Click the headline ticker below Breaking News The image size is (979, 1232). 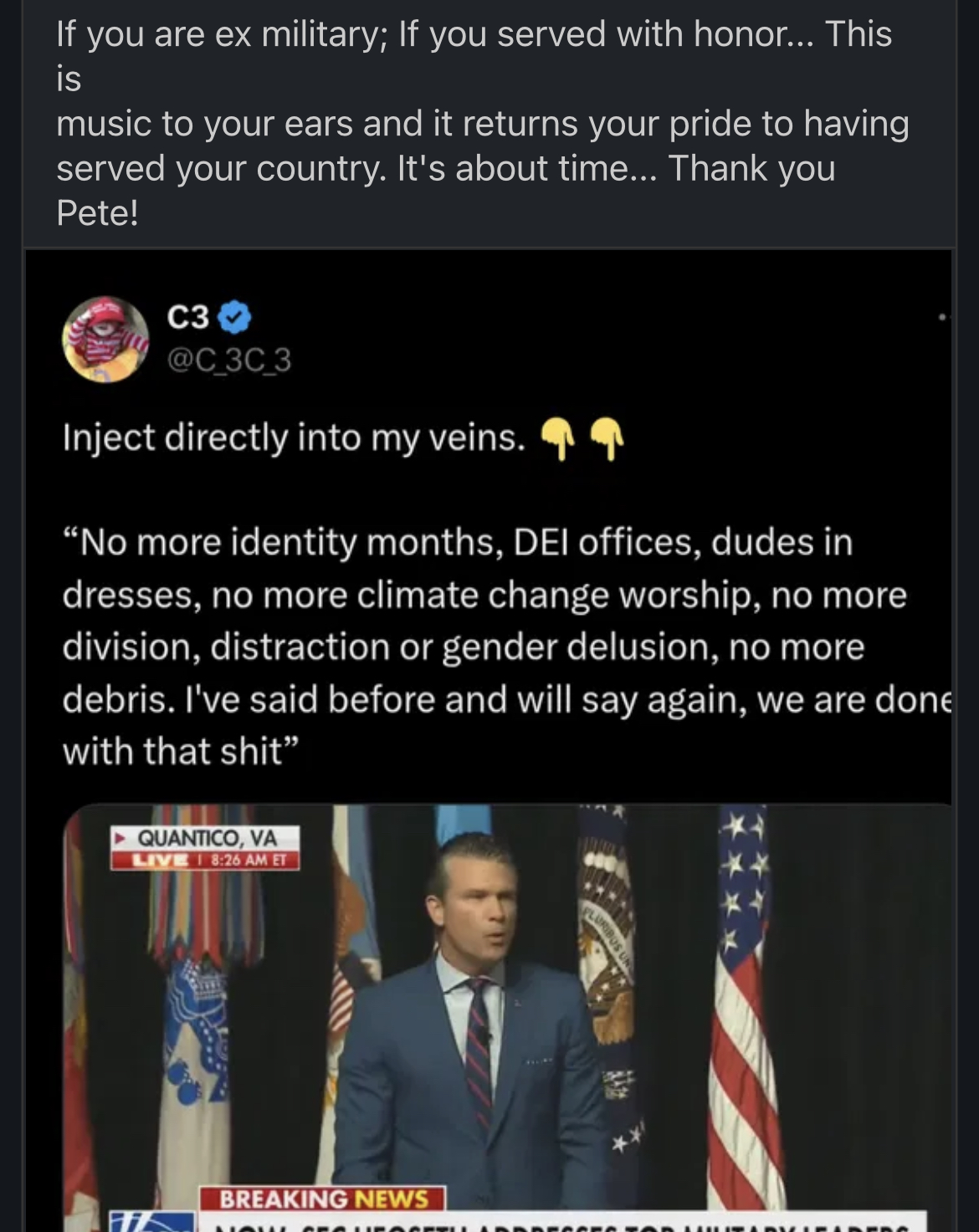click(x=561, y=1224)
